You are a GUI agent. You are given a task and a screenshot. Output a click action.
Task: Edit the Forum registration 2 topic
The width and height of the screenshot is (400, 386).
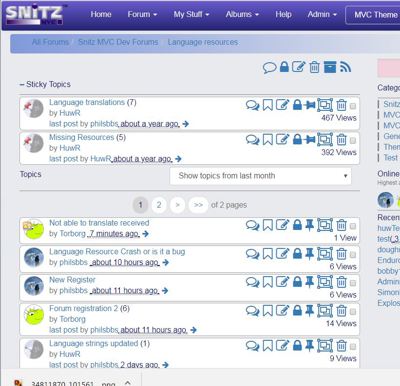(x=282, y=311)
